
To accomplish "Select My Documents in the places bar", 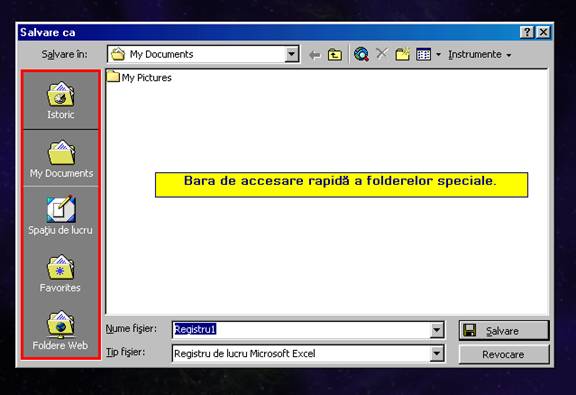I will coord(61,158).
